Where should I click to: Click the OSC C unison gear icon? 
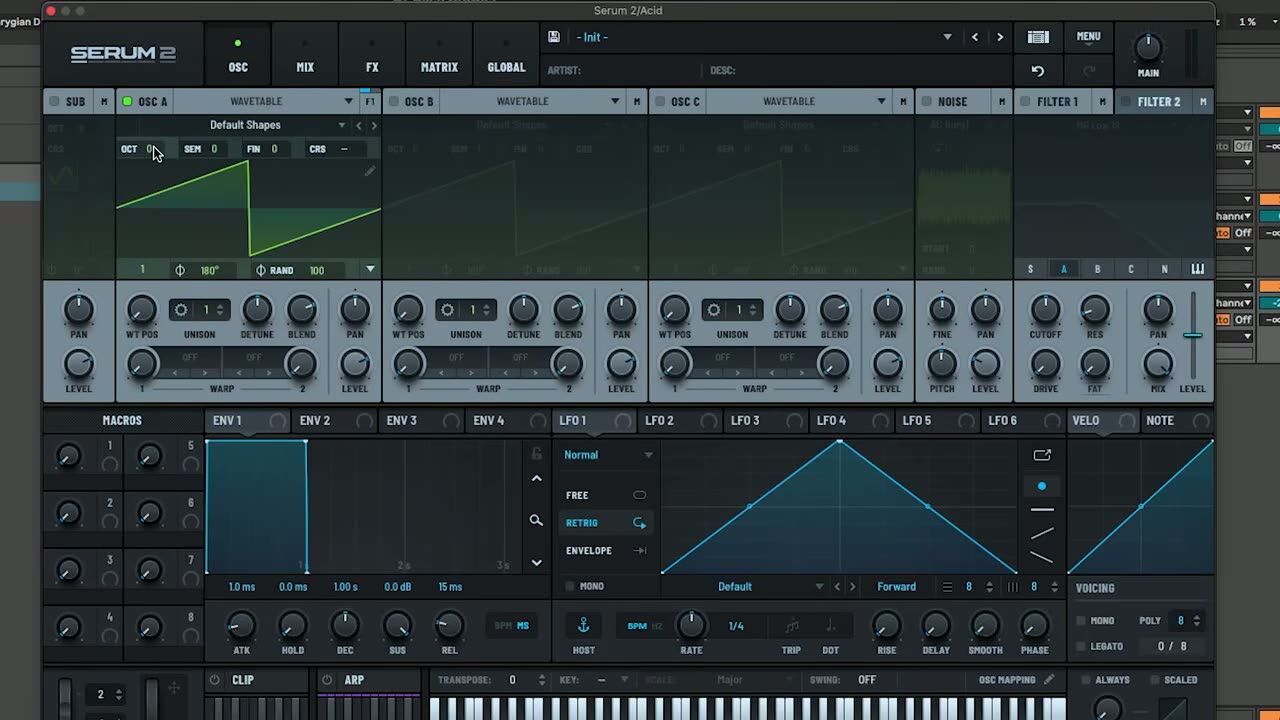click(714, 310)
